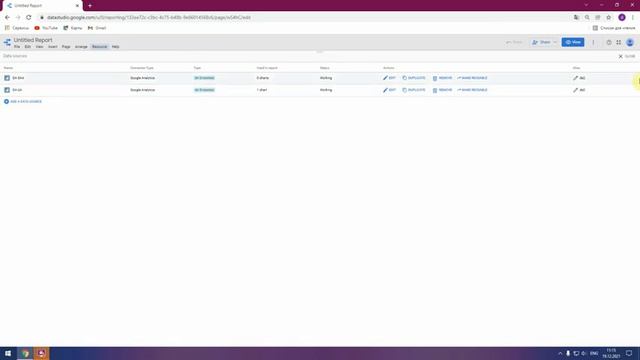Click the address bar URL
640x360 pixels.
[149, 18]
